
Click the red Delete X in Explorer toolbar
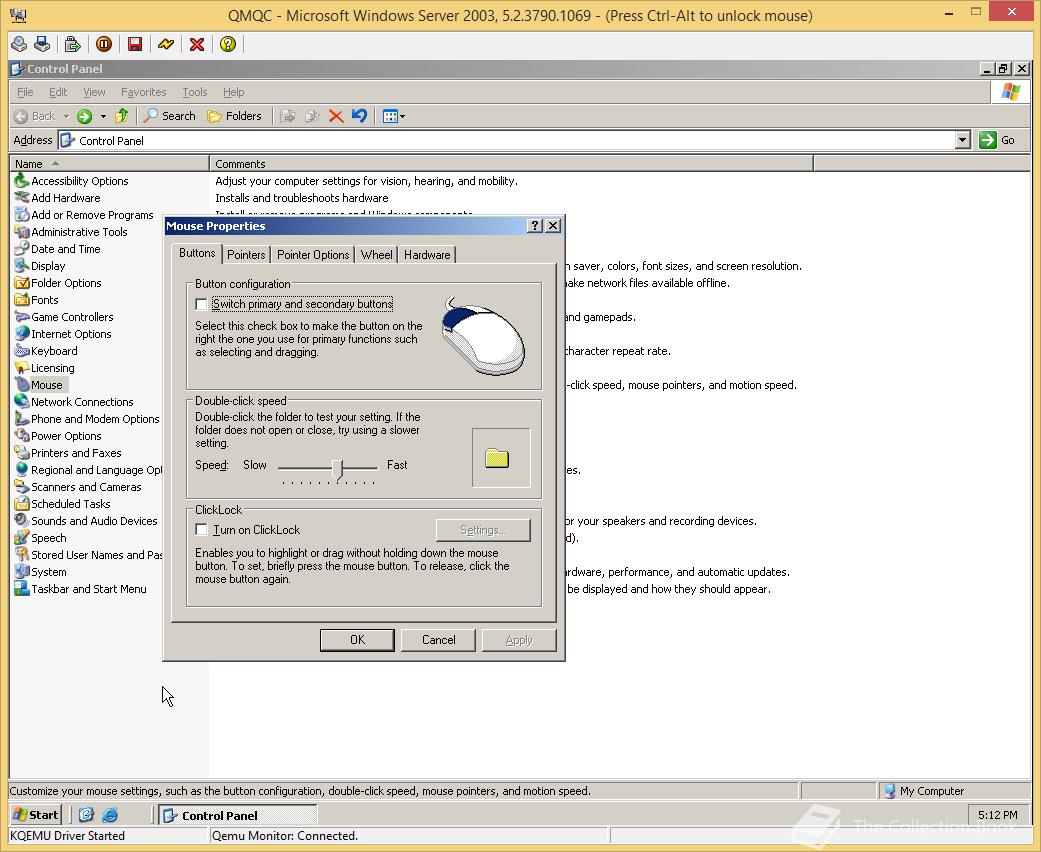336,116
